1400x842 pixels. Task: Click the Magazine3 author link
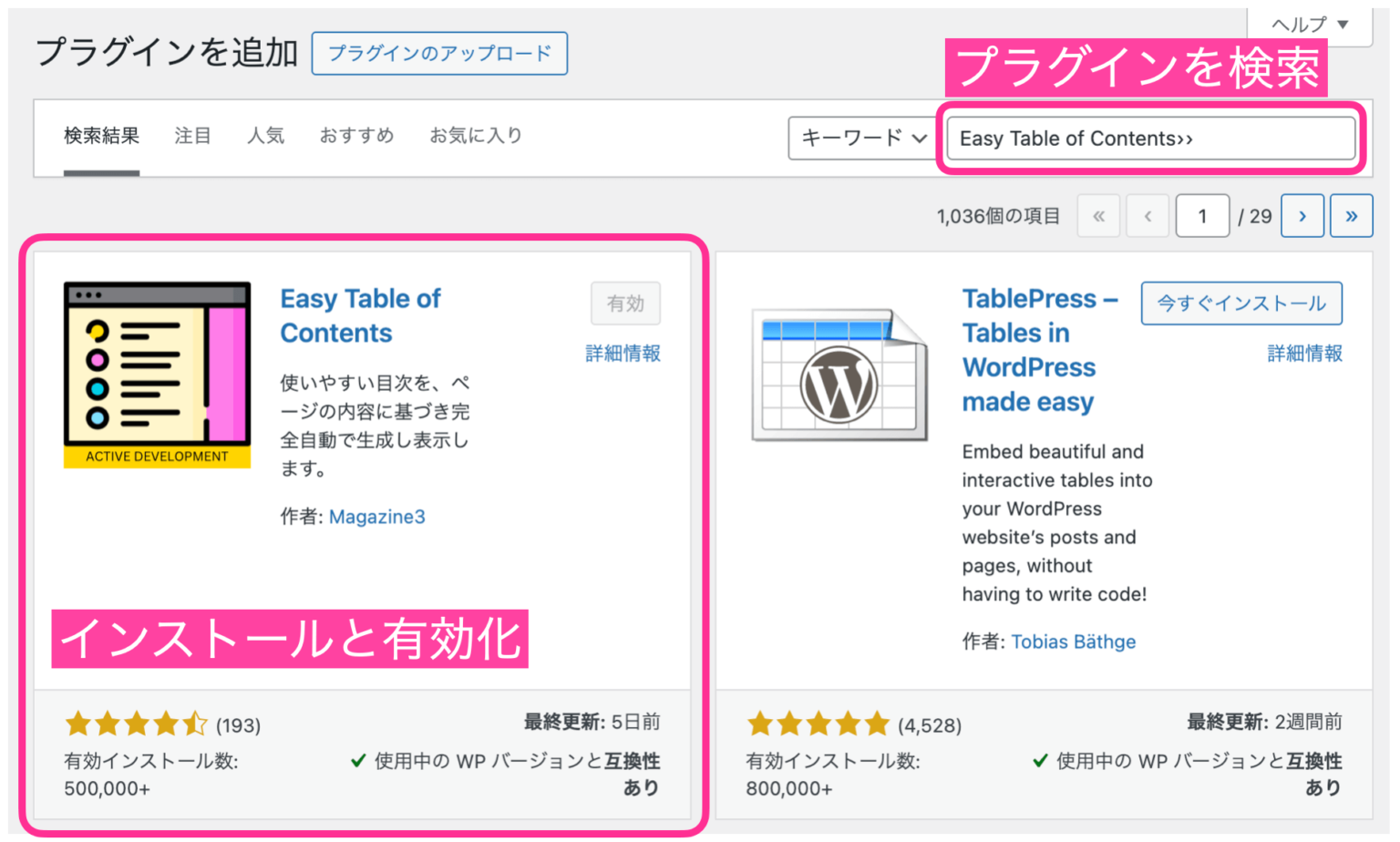tap(377, 517)
